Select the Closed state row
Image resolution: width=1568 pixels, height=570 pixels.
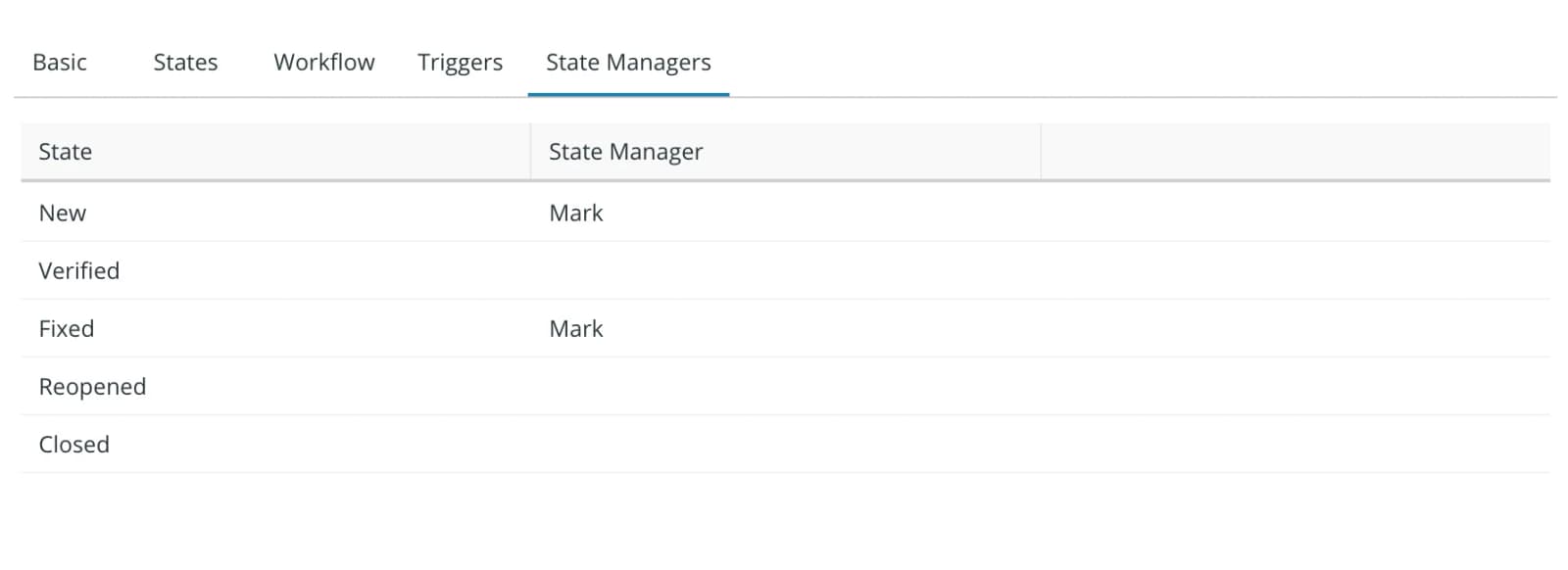tap(785, 444)
